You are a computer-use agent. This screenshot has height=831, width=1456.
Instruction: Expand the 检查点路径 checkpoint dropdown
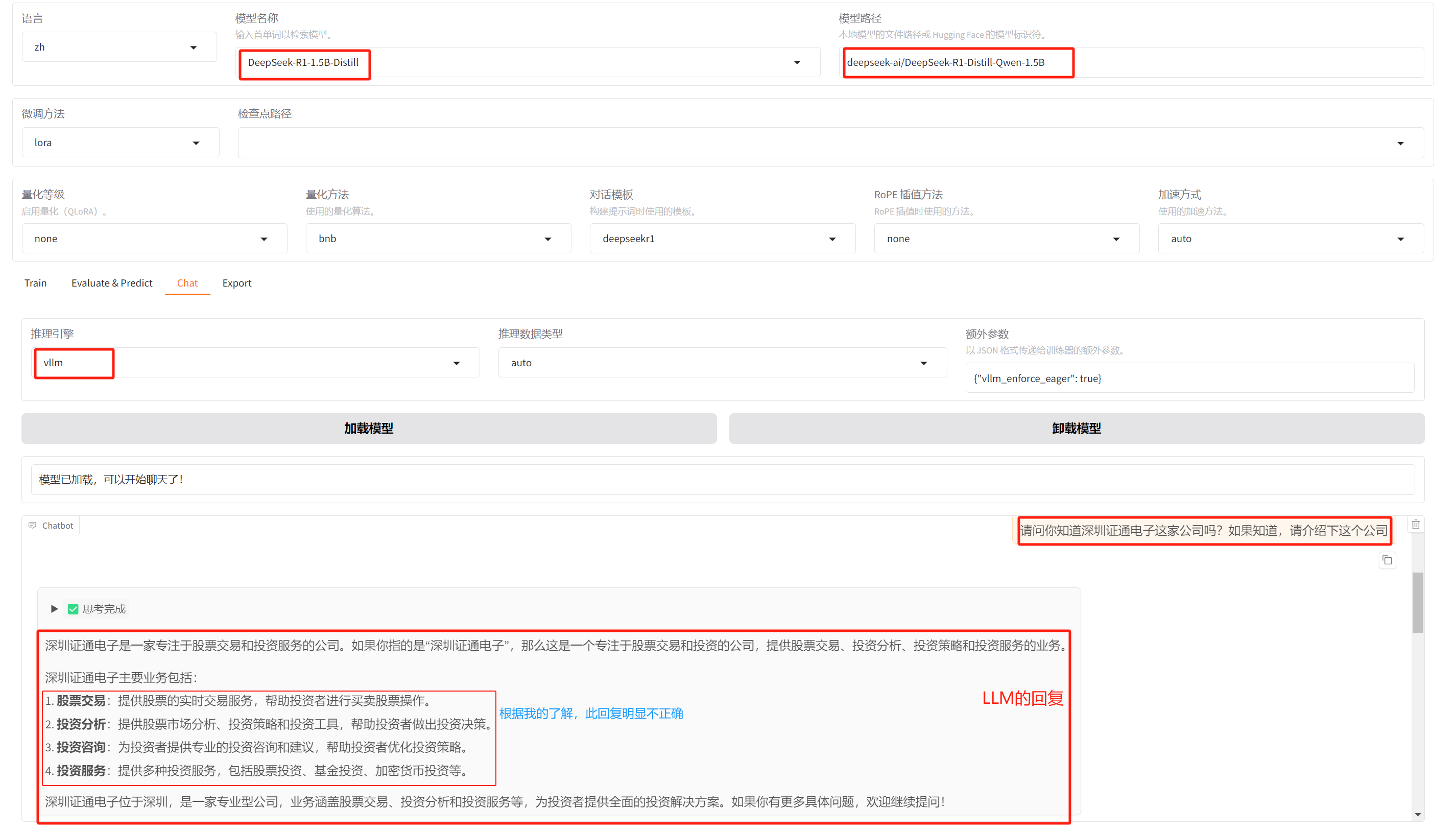(1400, 143)
